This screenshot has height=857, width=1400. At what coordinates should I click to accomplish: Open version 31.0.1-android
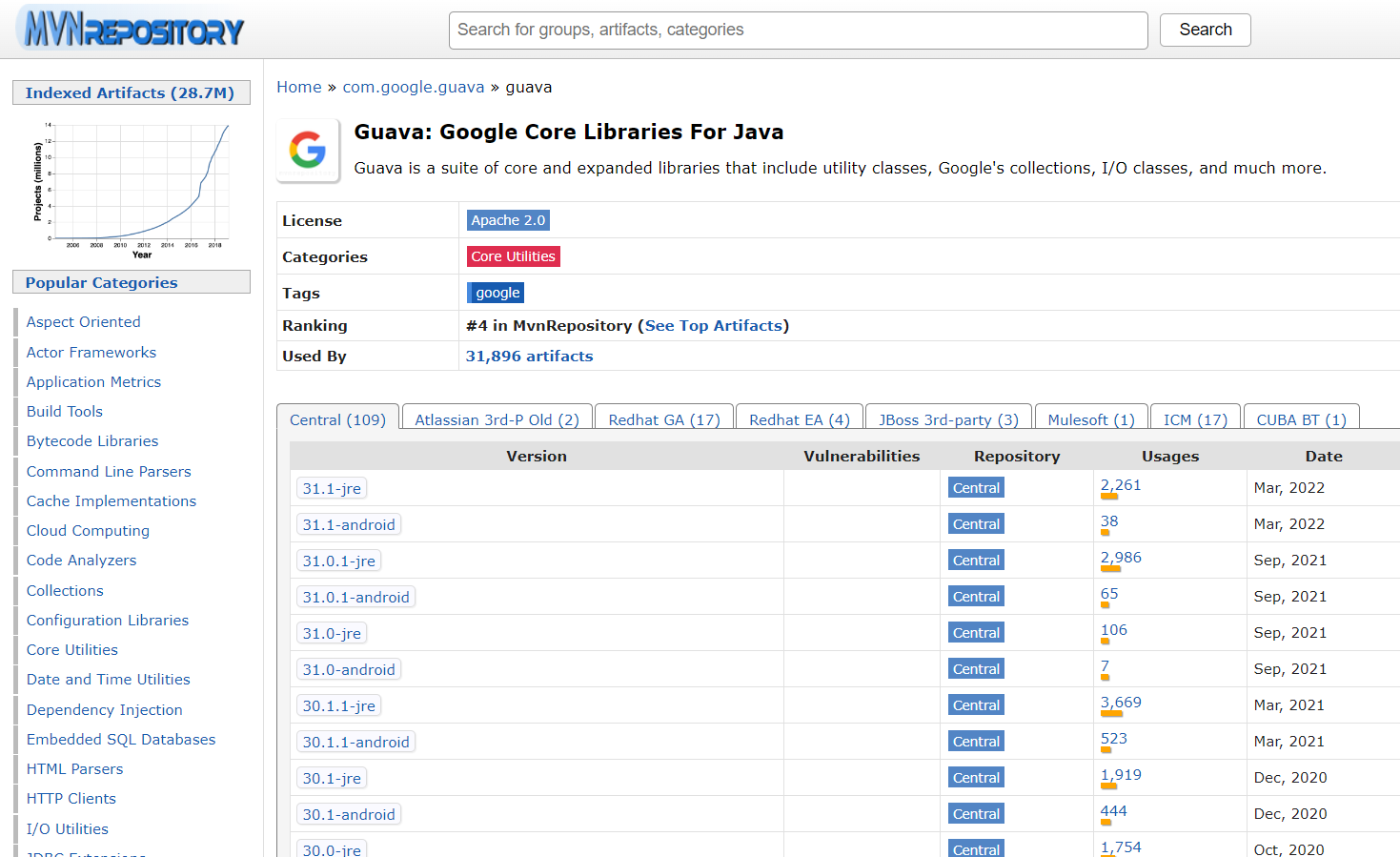click(355, 597)
